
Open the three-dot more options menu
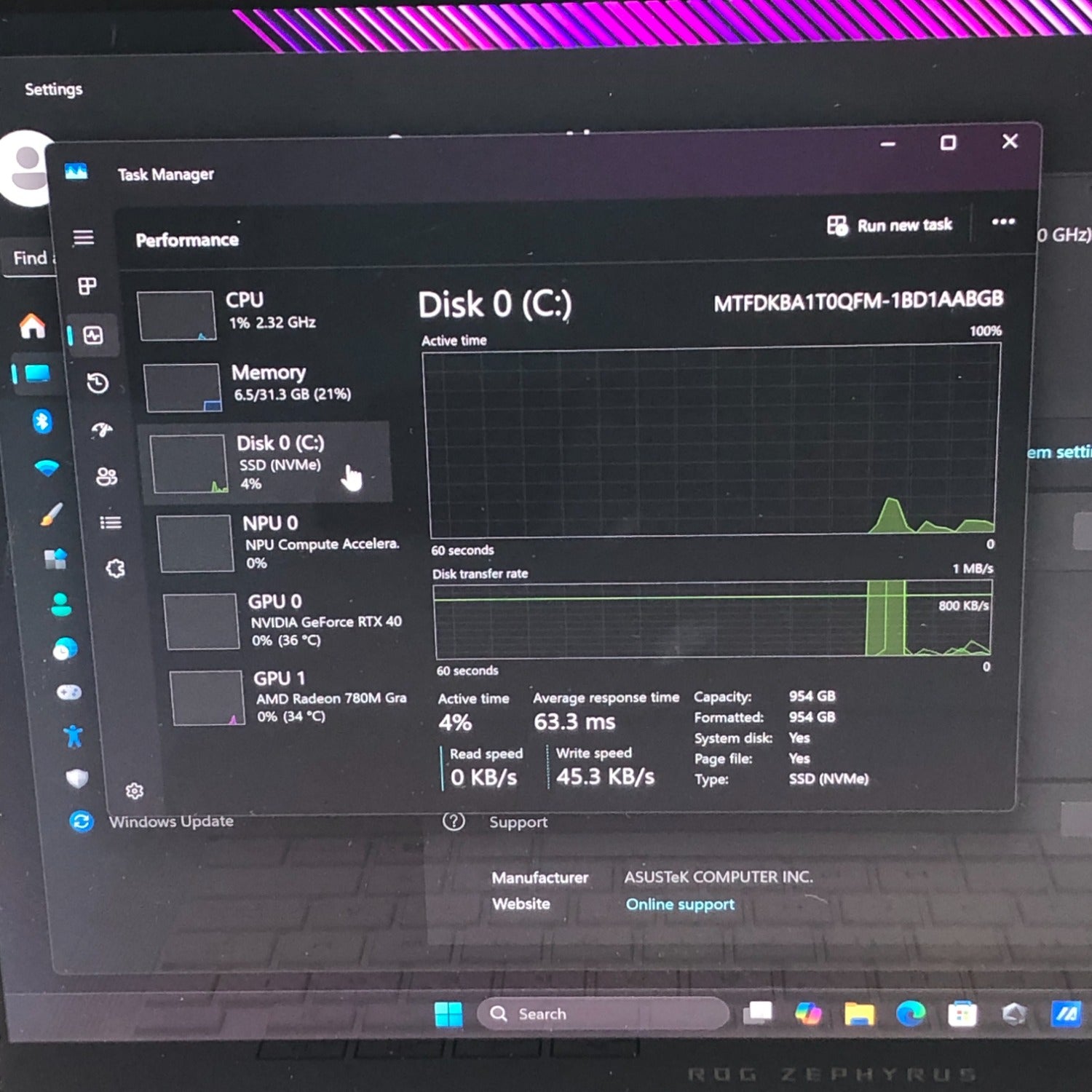point(1002,222)
